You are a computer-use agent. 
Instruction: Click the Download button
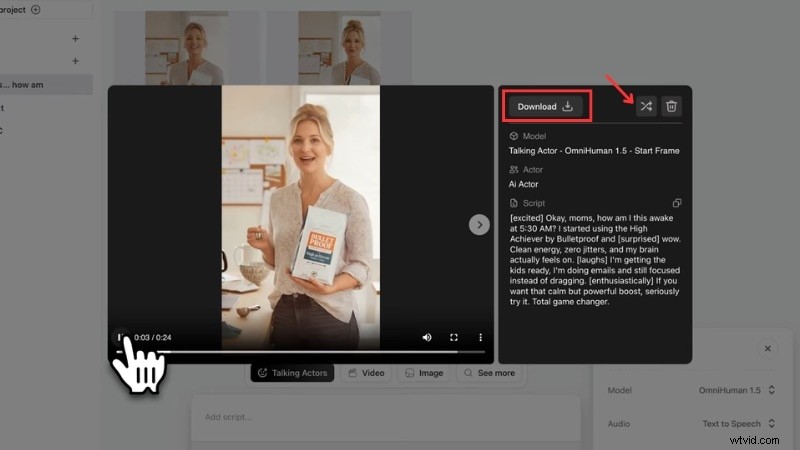point(545,107)
